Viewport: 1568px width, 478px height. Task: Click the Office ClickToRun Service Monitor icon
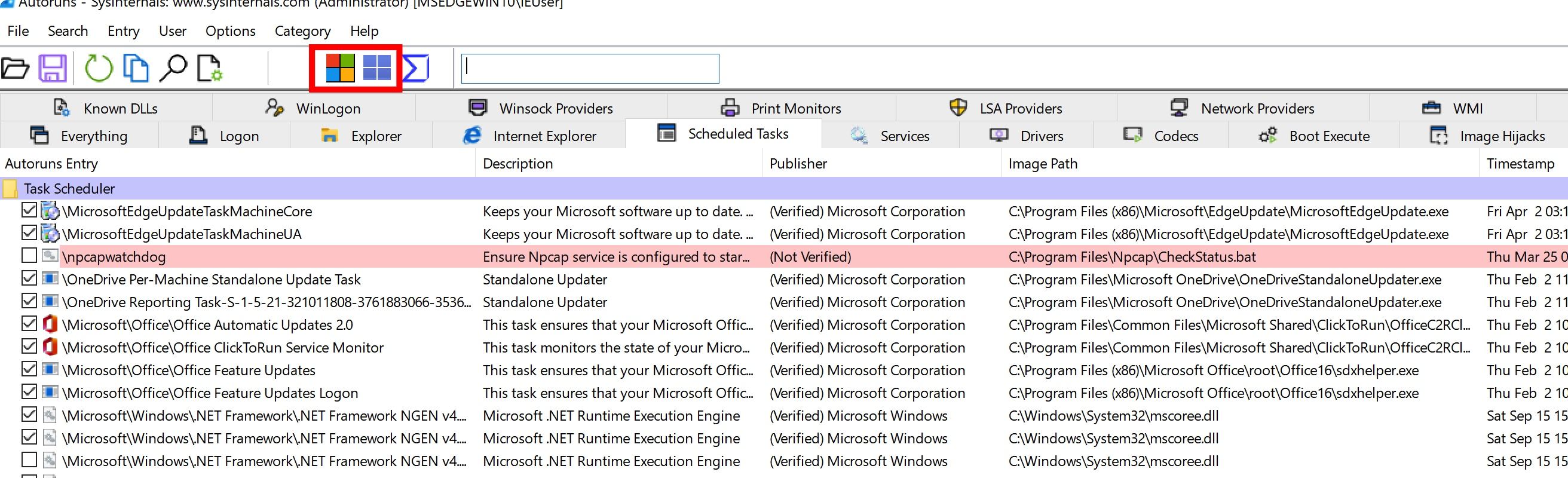tap(50, 347)
